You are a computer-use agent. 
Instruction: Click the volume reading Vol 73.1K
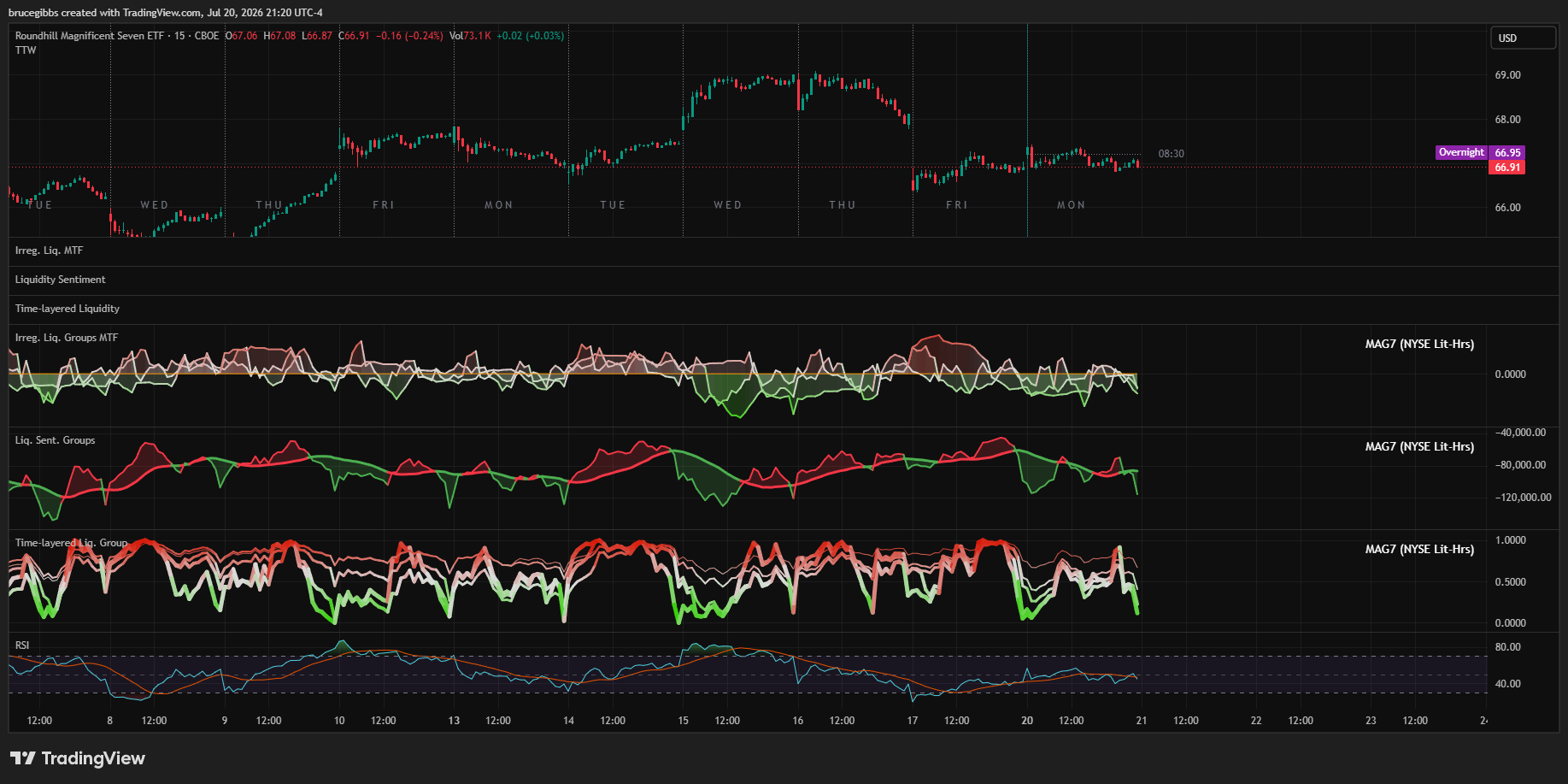[470, 36]
